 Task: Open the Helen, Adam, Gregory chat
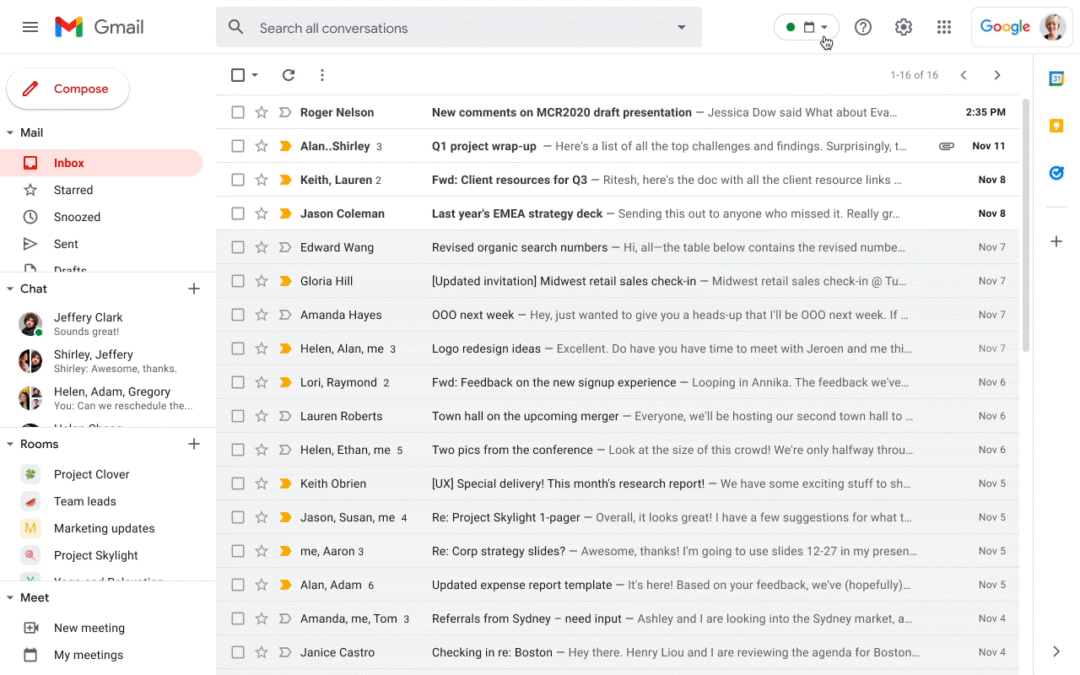pyautogui.click(x=103, y=398)
